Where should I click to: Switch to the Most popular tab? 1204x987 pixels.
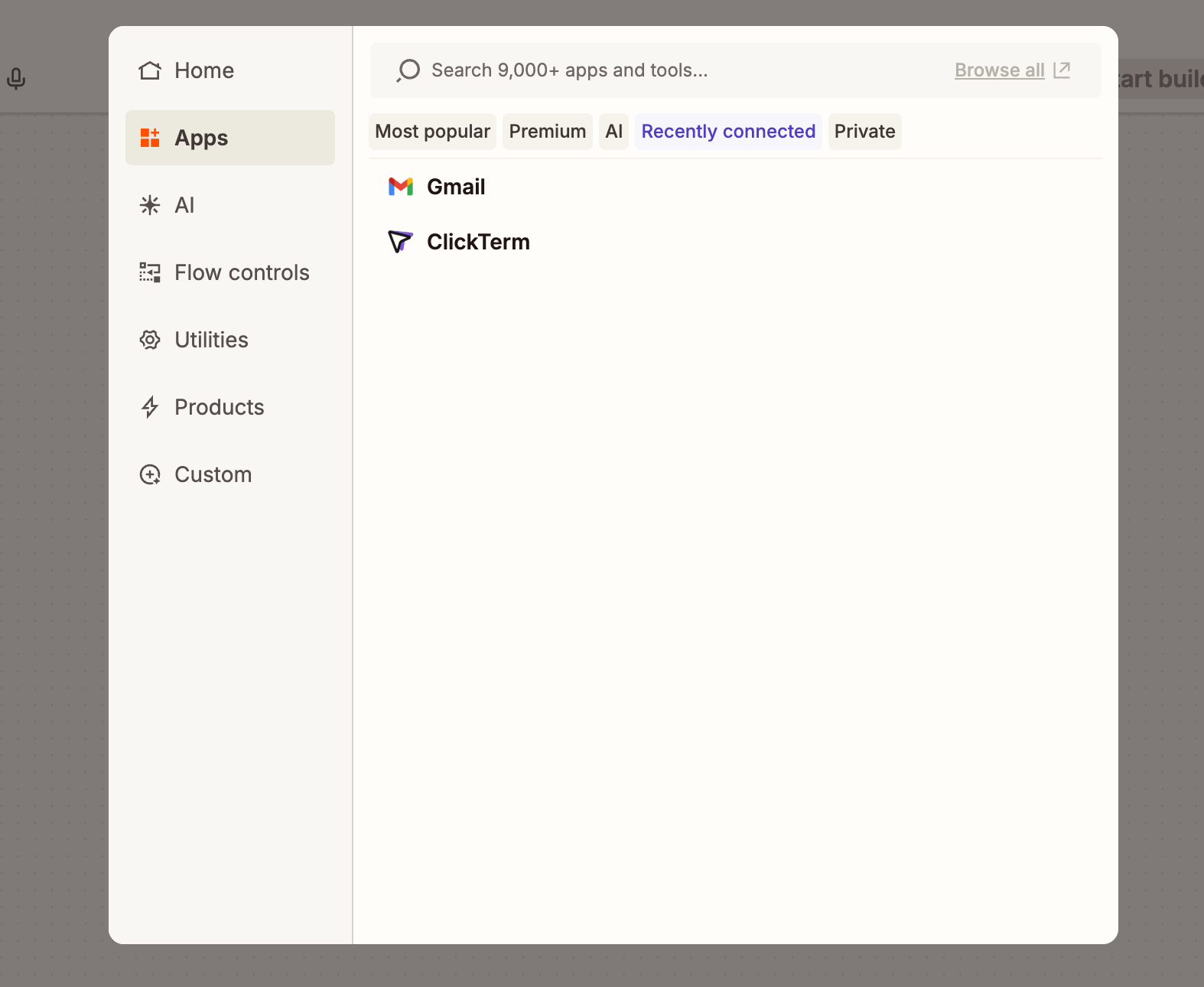point(432,132)
